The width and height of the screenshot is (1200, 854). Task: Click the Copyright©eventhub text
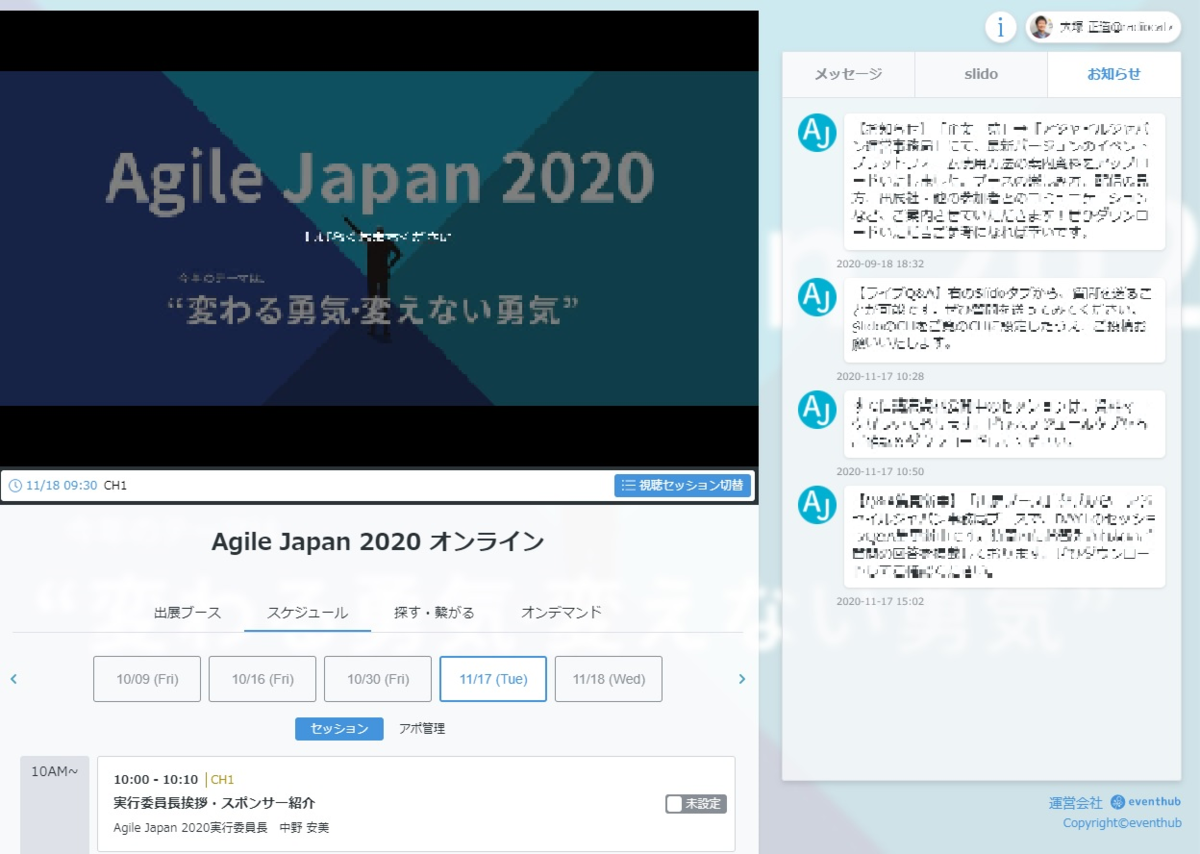[1122, 823]
